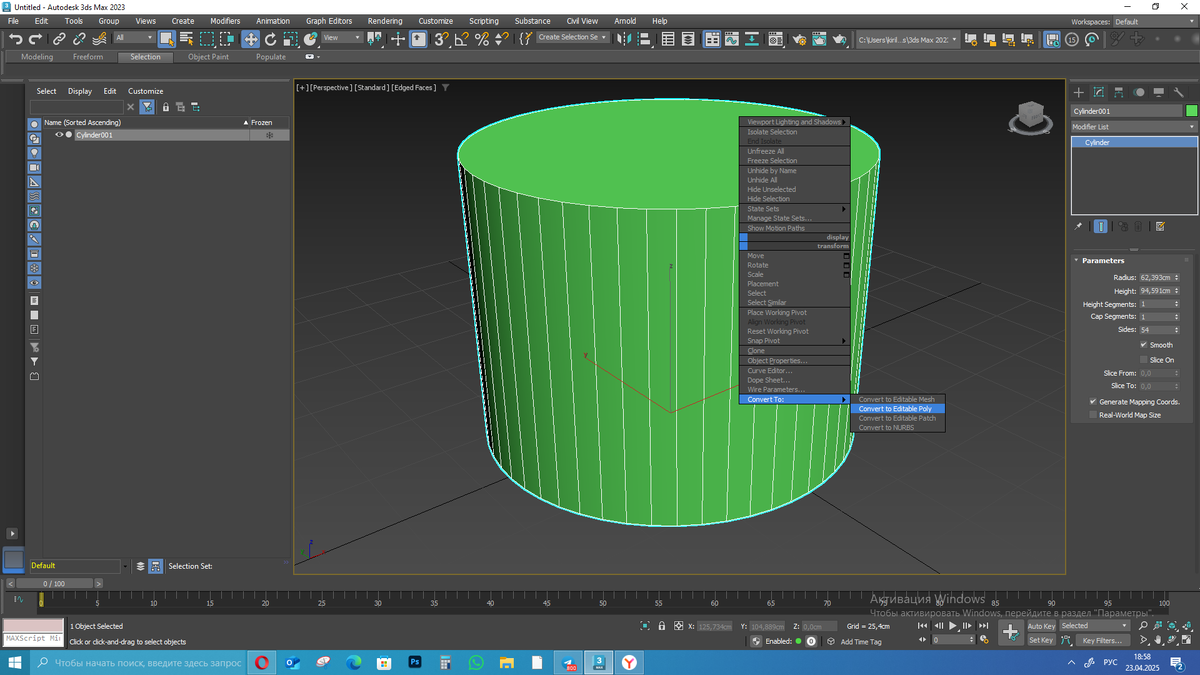The width and height of the screenshot is (1200, 675).
Task: Choose Convert to Editable Poly
Action: click(895, 408)
